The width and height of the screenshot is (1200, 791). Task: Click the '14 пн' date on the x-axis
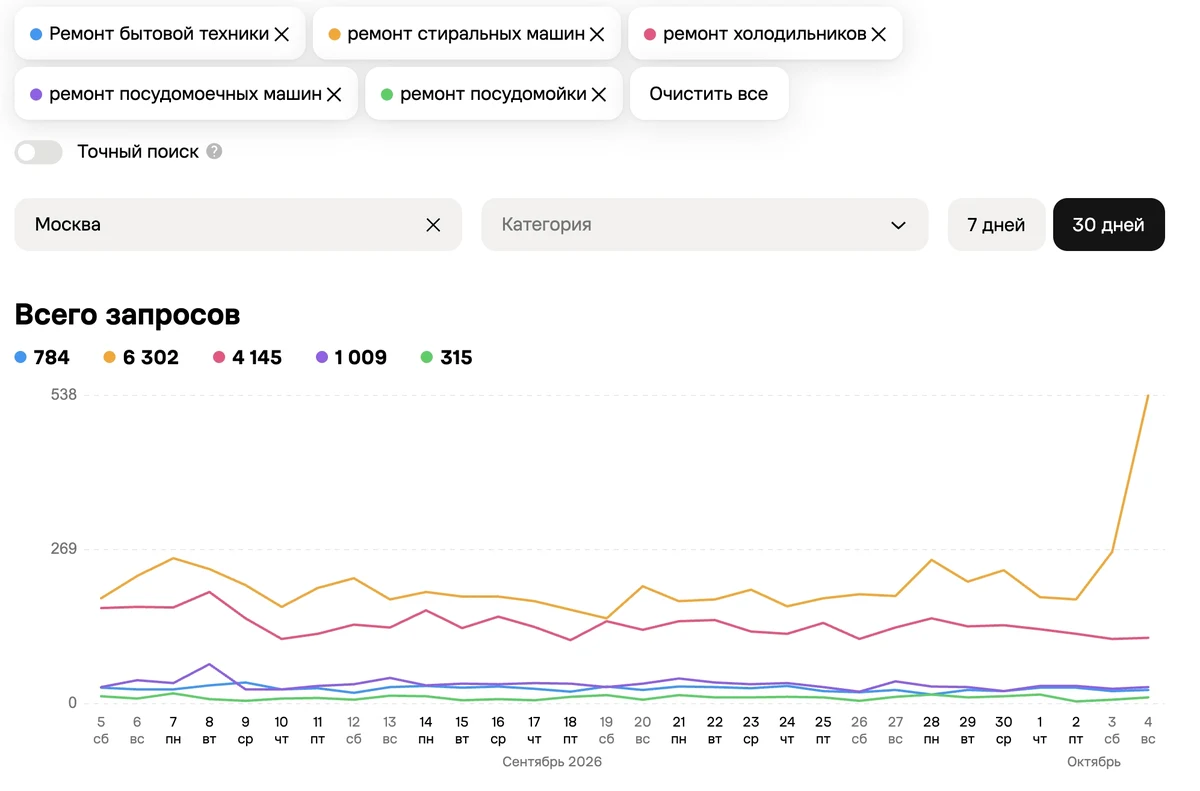pyautogui.click(x=426, y=730)
